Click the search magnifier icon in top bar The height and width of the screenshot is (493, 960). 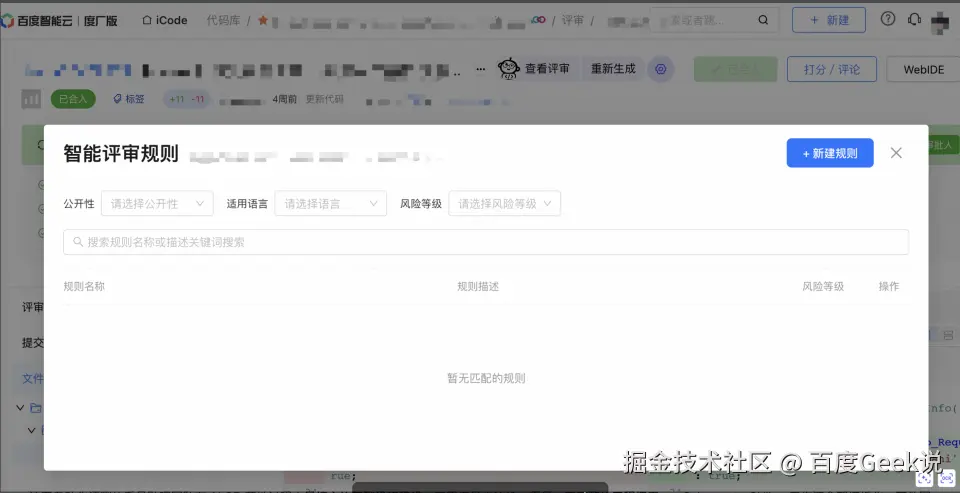click(763, 20)
